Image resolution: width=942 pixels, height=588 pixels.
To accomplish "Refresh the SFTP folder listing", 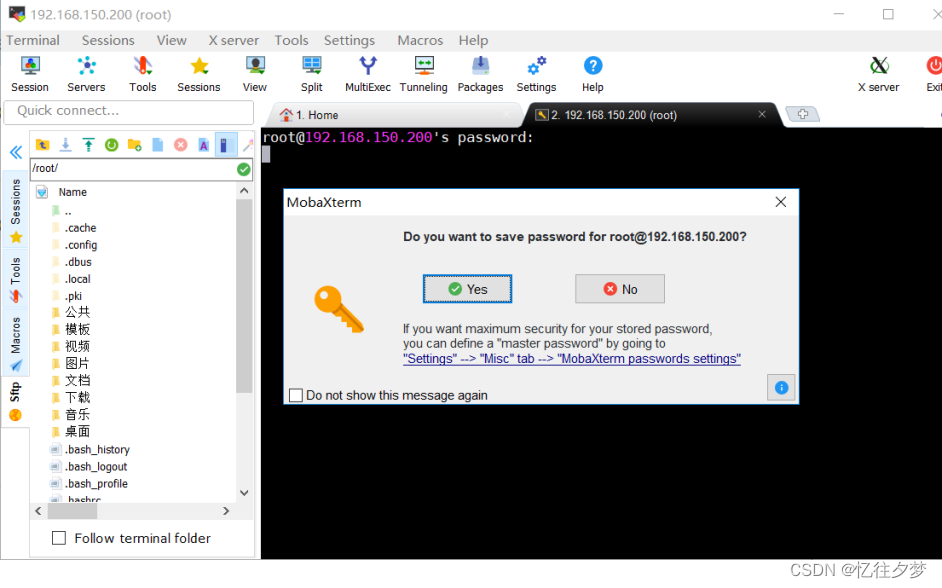I will 111,145.
